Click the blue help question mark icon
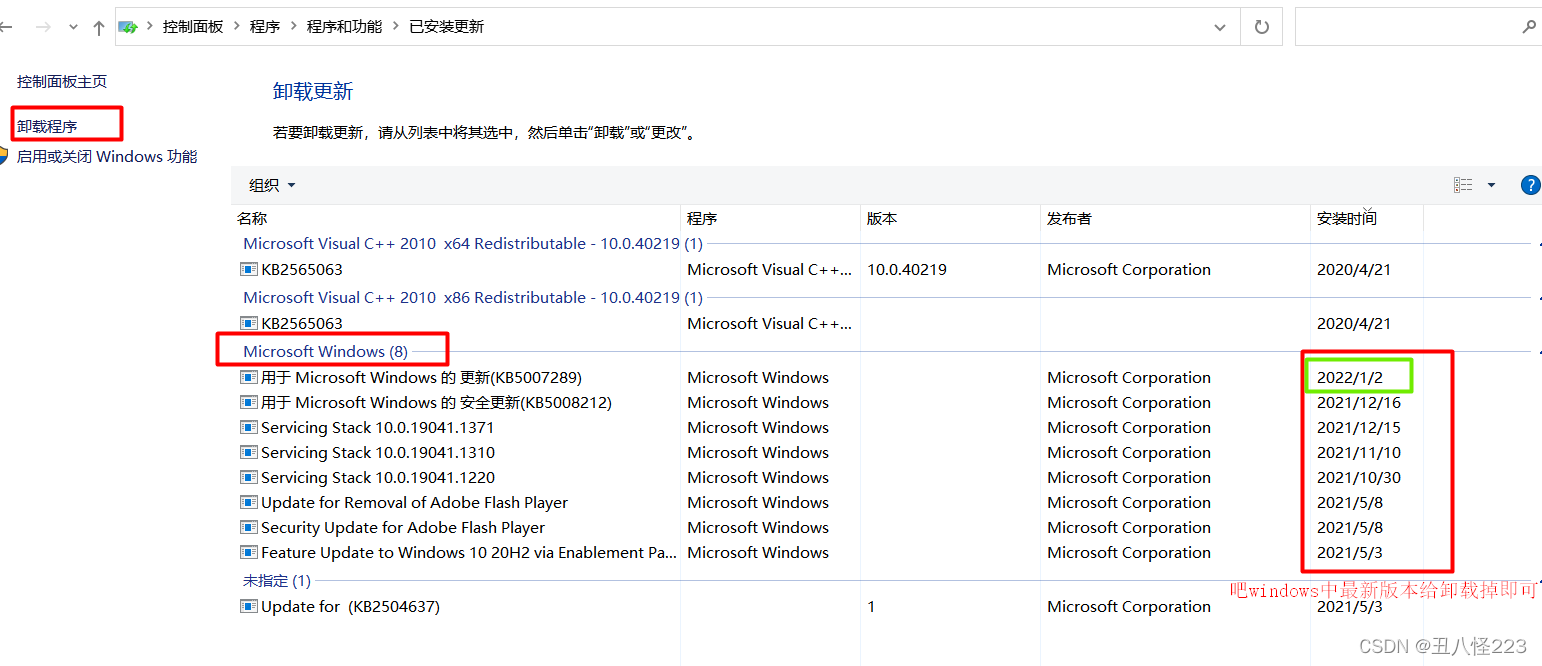The image size is (1542, 666). tap(1530, 185)
